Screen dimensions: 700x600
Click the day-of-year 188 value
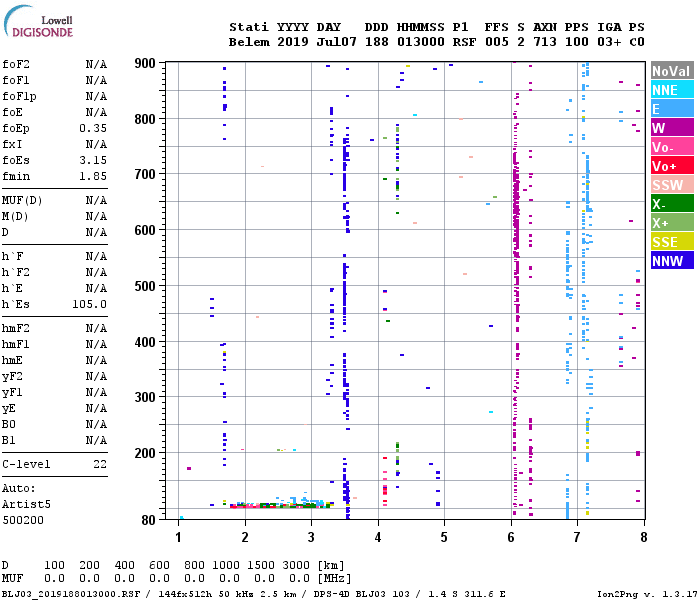tap(376, 42)
